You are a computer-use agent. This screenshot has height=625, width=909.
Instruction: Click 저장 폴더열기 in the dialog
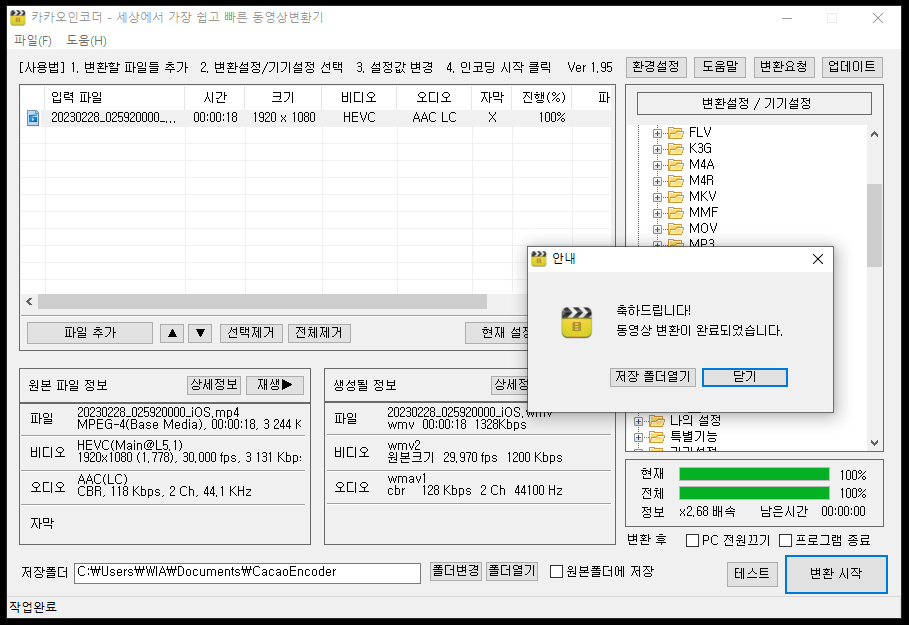(653, 377)
